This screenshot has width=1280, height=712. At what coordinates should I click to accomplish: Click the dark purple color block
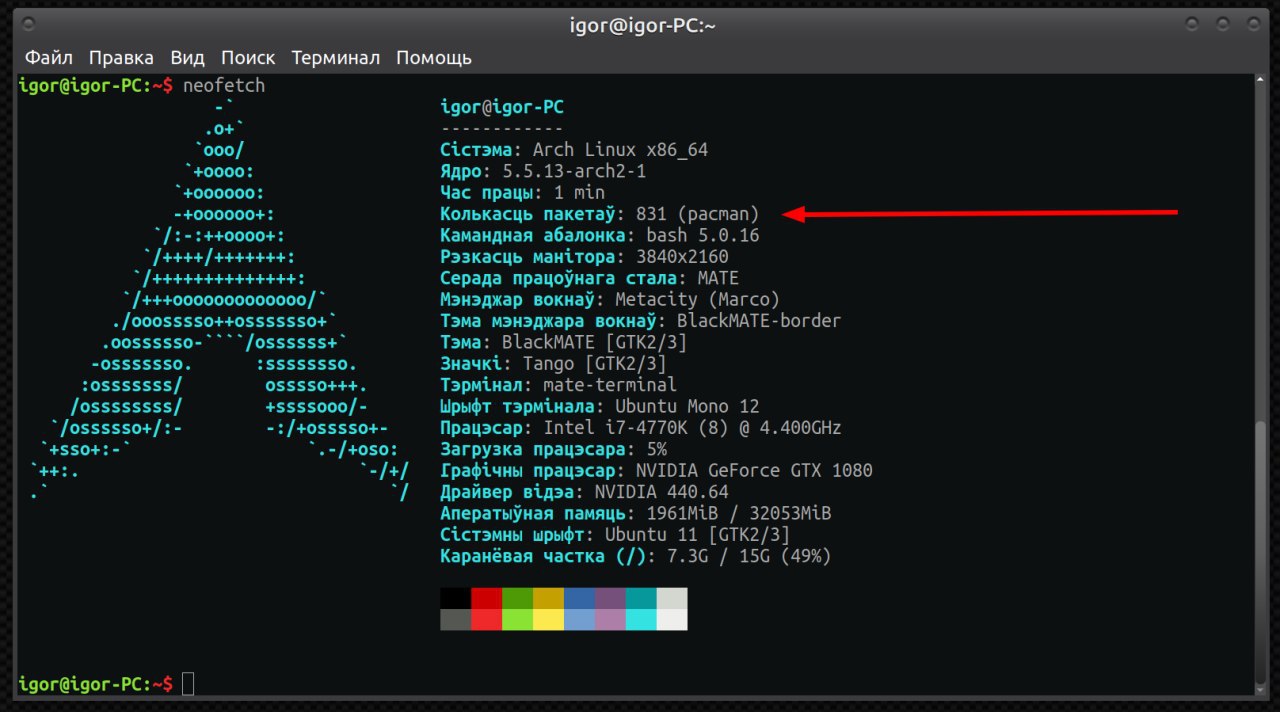point(610,598)
